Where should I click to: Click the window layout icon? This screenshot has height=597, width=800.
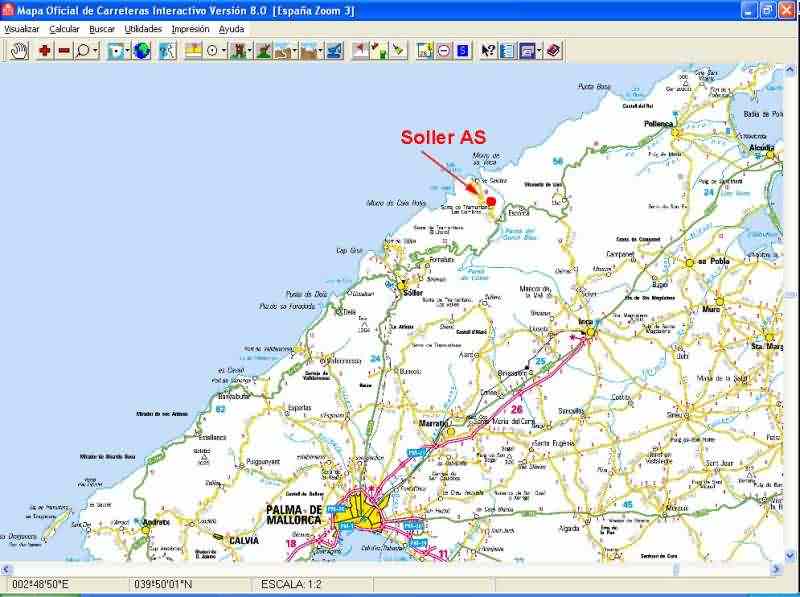pos(527,51)
